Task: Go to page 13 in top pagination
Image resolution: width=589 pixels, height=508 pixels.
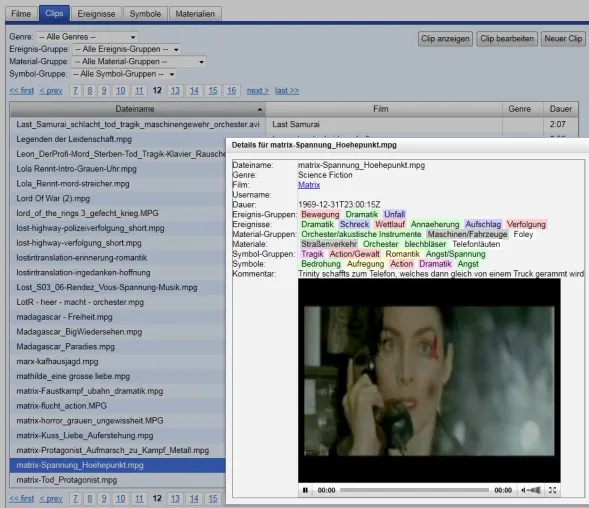Action: tap(175, 91)
